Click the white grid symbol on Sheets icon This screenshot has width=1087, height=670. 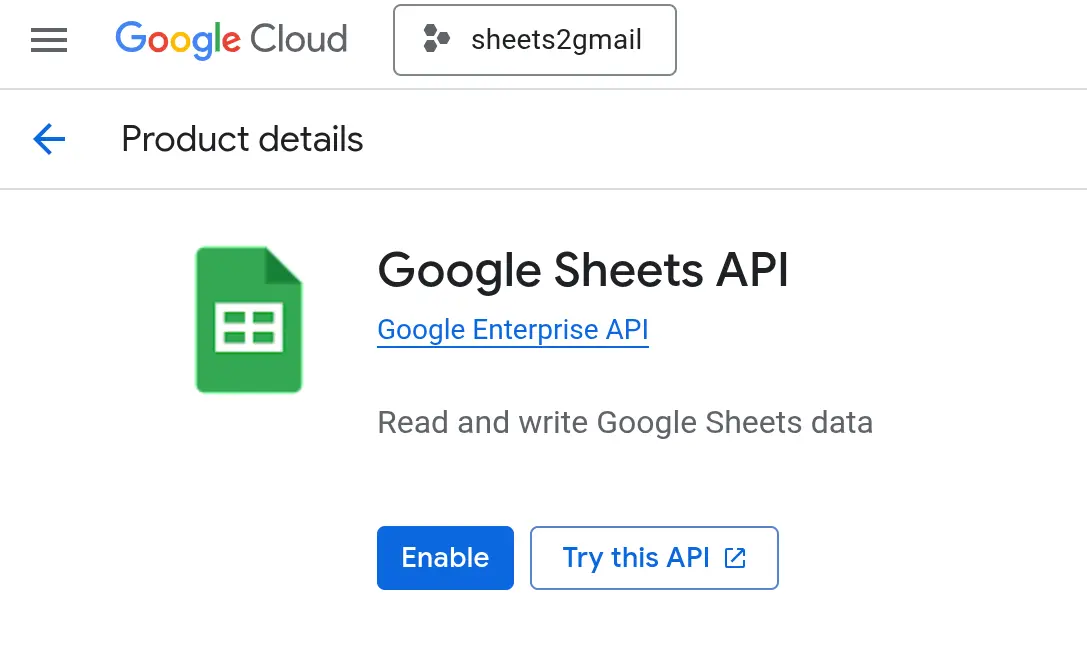click(249, 327)
